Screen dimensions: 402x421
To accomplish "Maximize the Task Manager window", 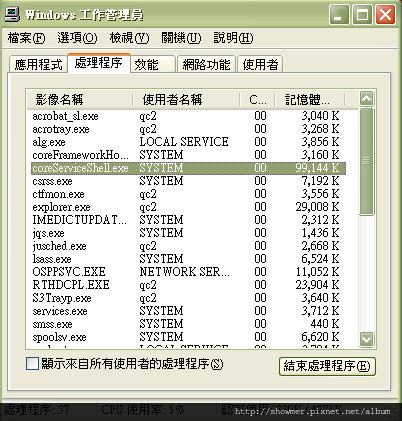I will [x=362, y=14].
